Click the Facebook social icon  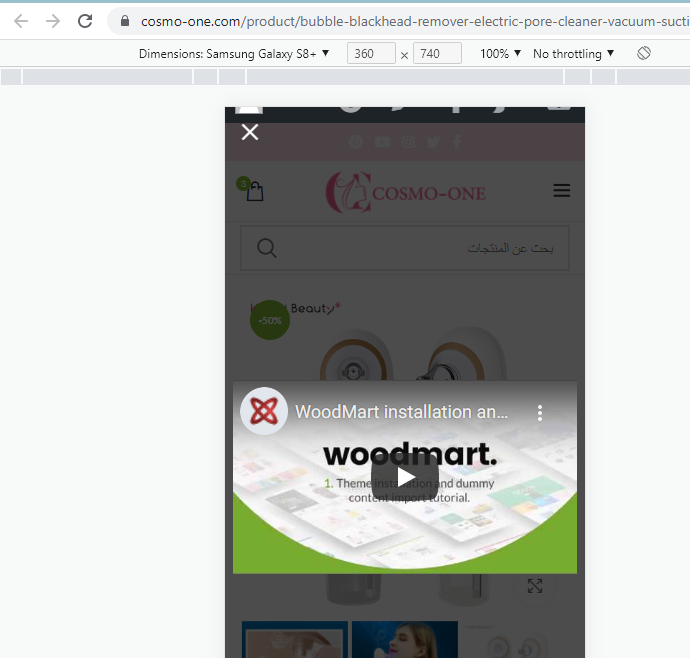coord(457,142)
